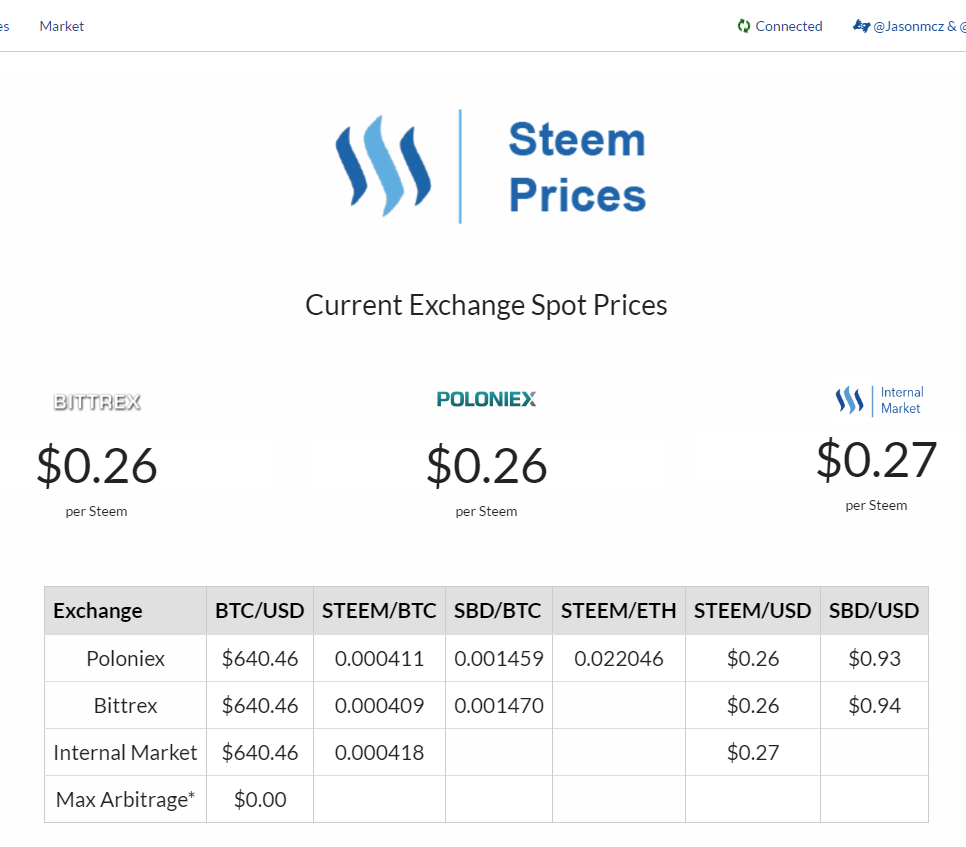Select the Max Arbitrage* row label
Viewport: 966px width, 847px height.
pyautogui.click(x=126, y=799)
